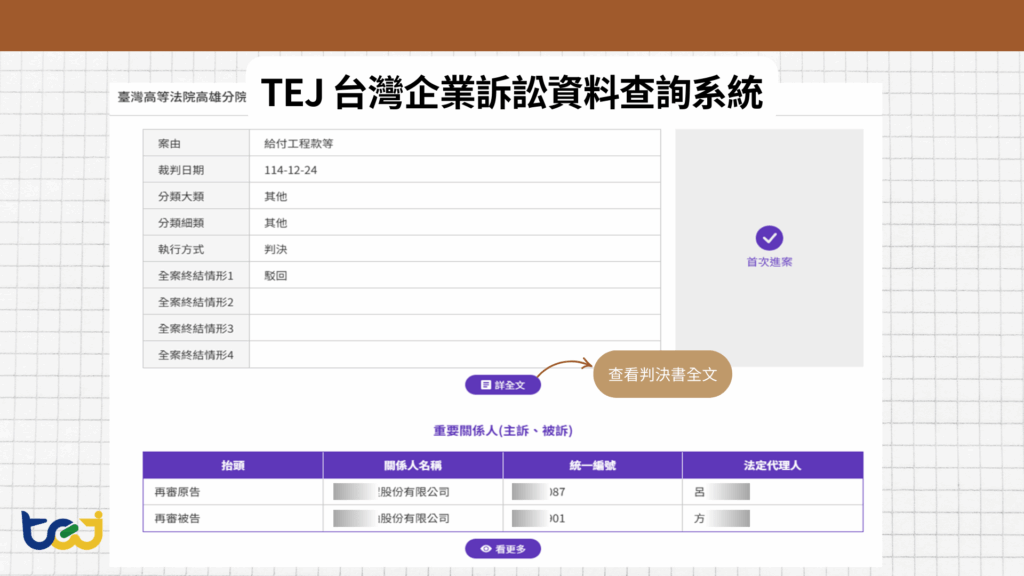
Task: Click the 給付工程款等 case reason value
Action: pos(298,143)
